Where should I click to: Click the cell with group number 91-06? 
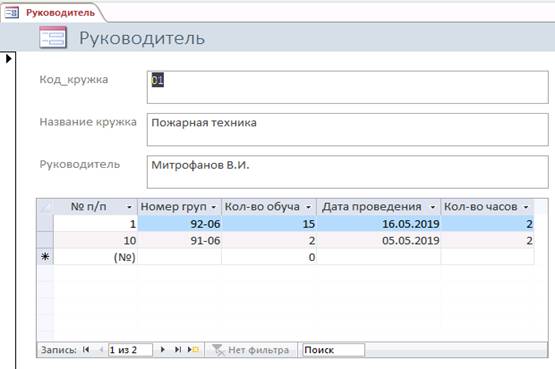click(x=179, y=241)
